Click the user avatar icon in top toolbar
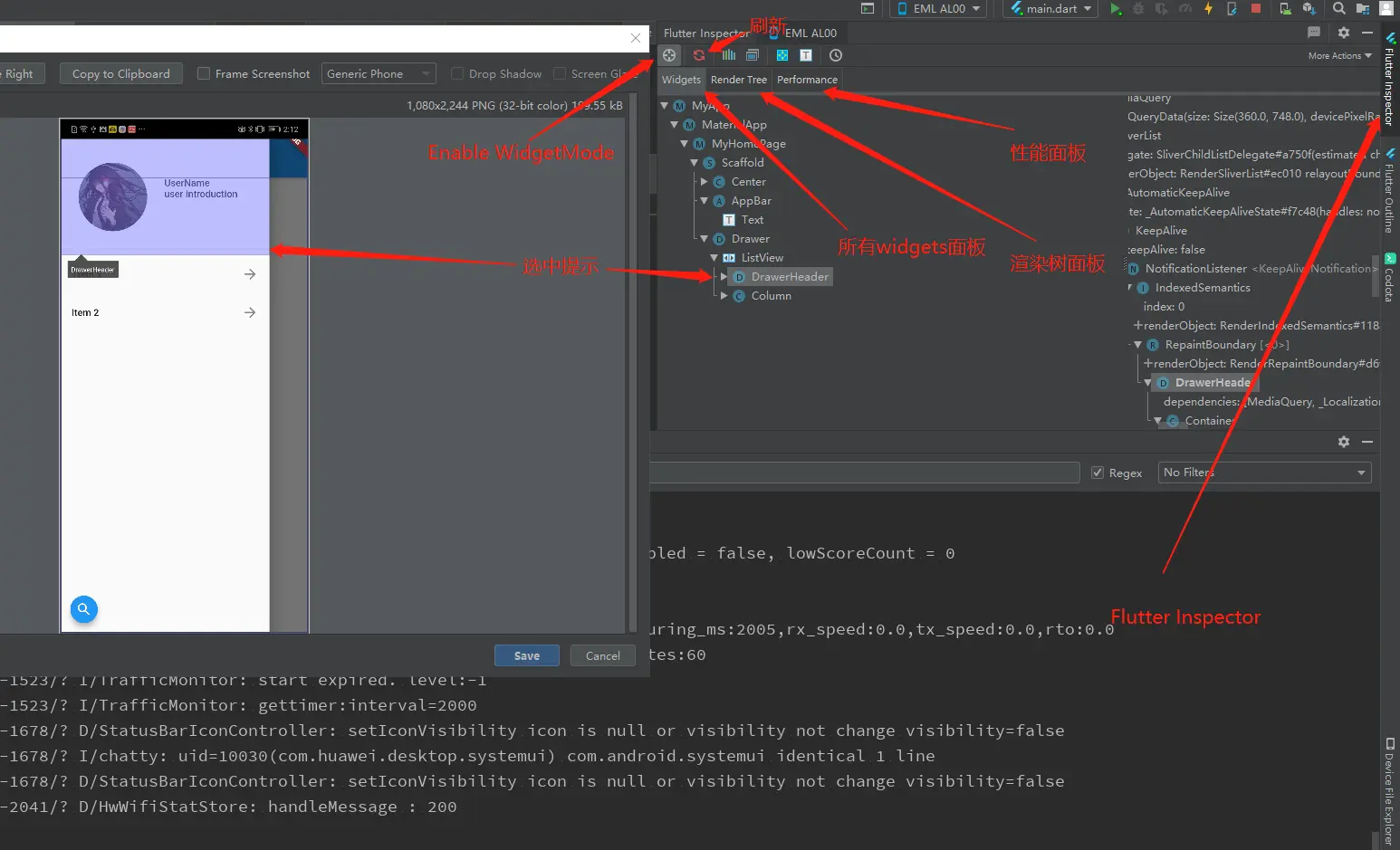Screen dimensions: 1400x850 [x=1386, y=9]
